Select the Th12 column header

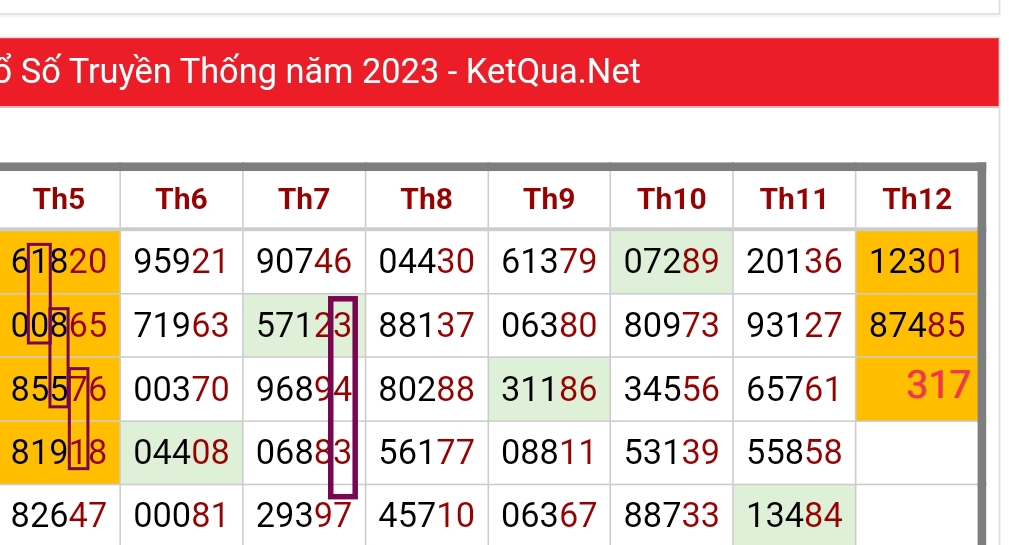[x=917, y=199]
